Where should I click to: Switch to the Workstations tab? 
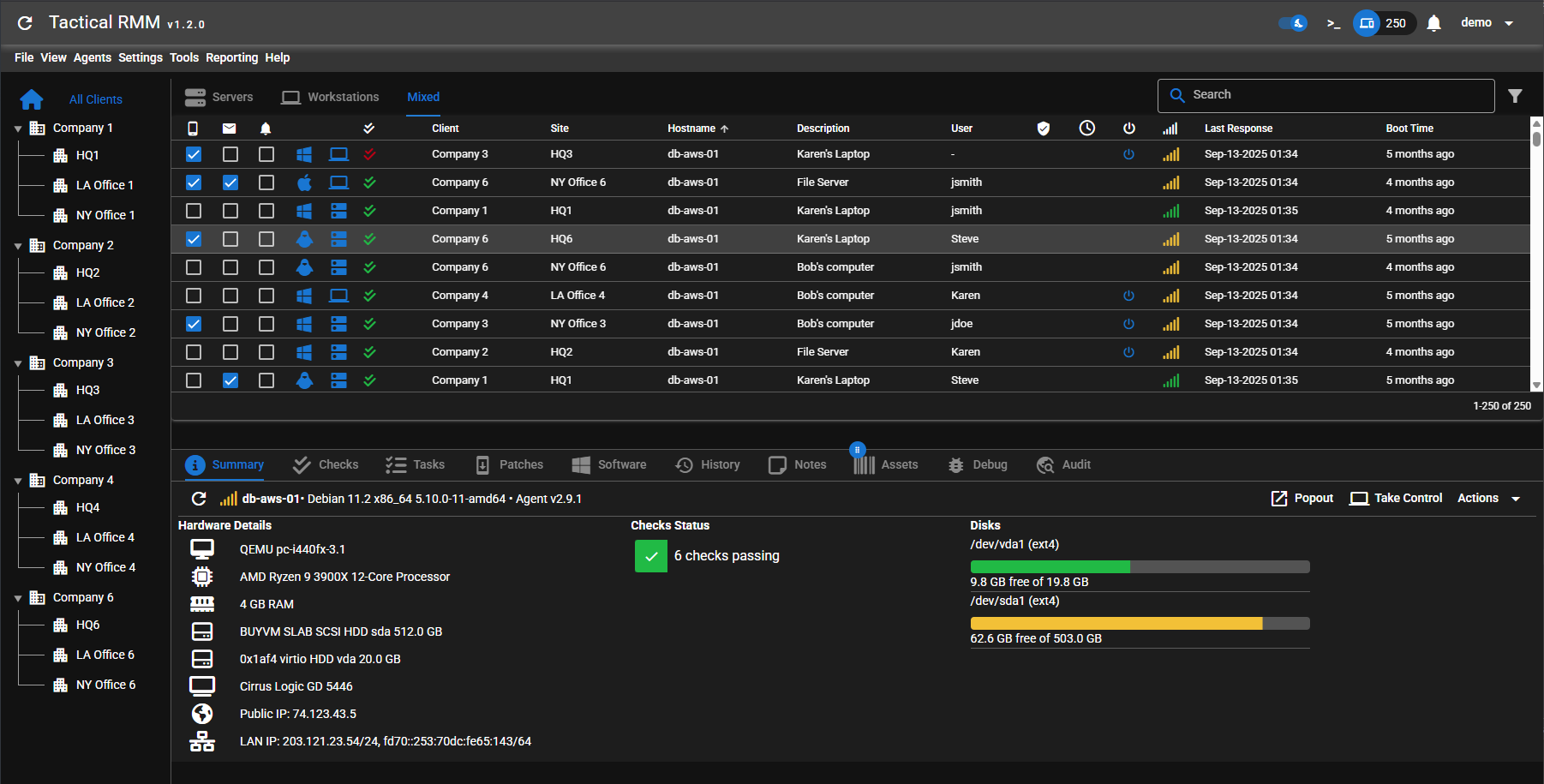[330, 97]
